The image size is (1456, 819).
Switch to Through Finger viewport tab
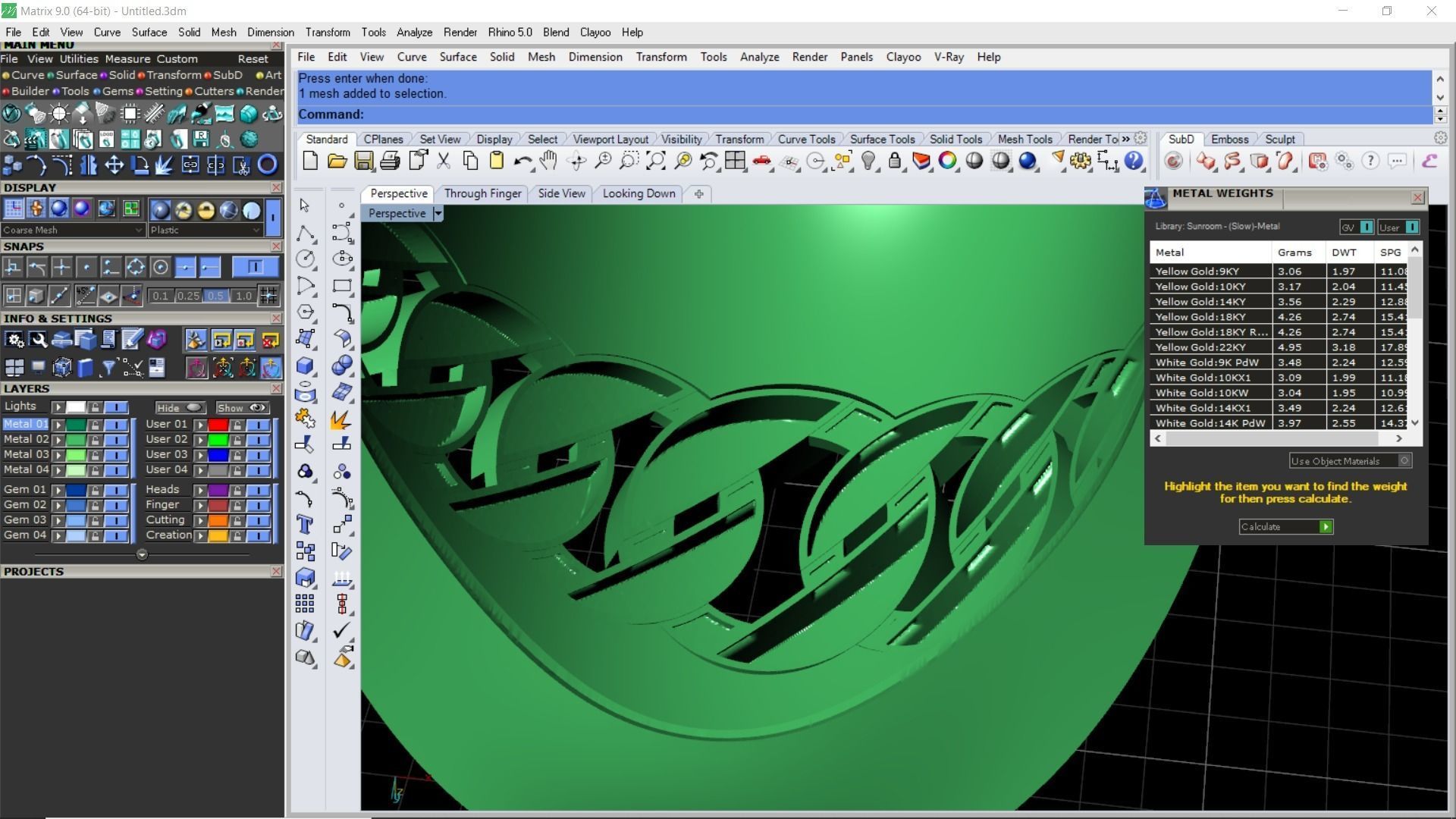[x=482, y=193]
